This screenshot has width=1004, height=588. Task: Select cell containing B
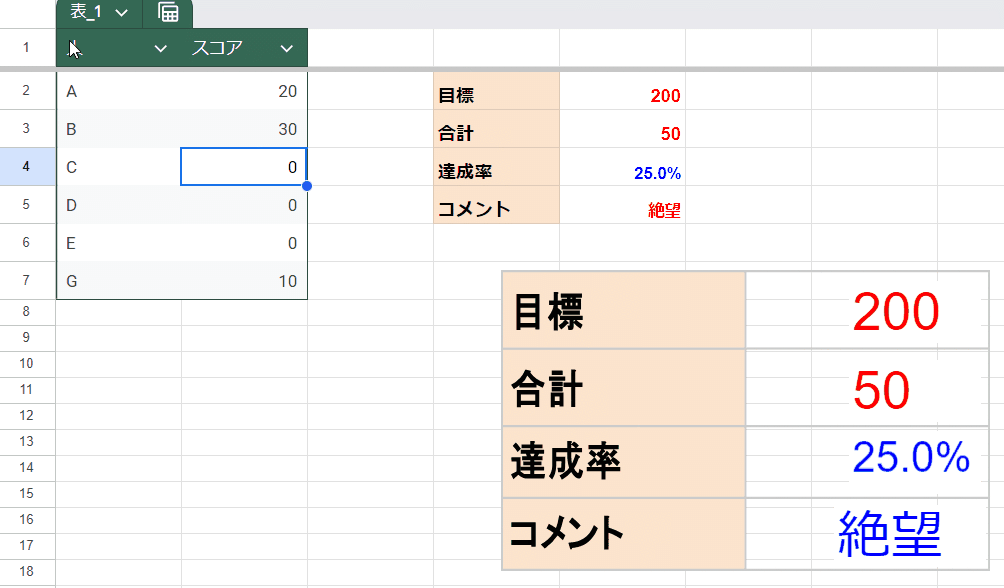tap(119, 129)
